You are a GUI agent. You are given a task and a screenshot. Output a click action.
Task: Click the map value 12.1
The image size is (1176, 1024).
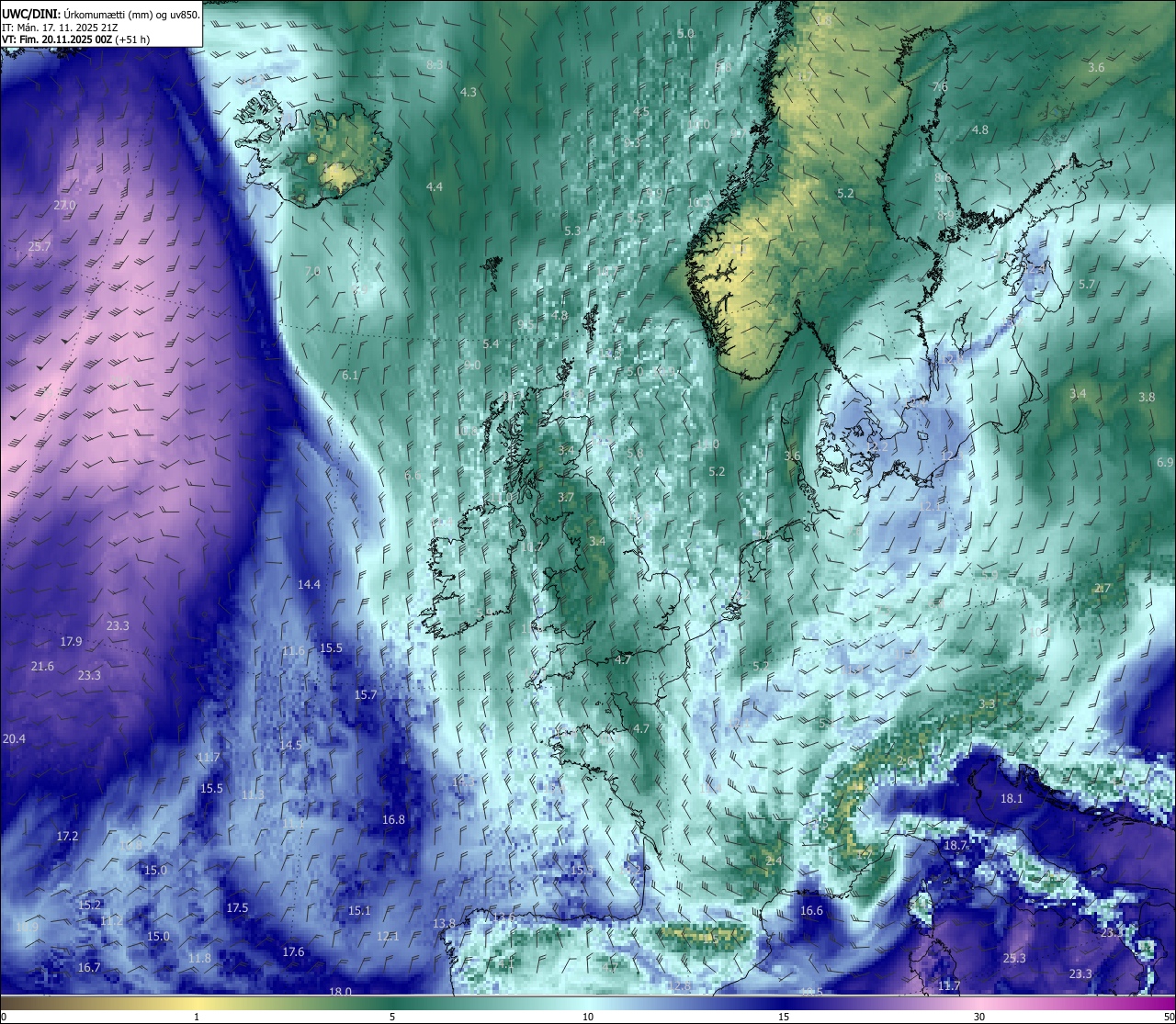pos(388,936)
